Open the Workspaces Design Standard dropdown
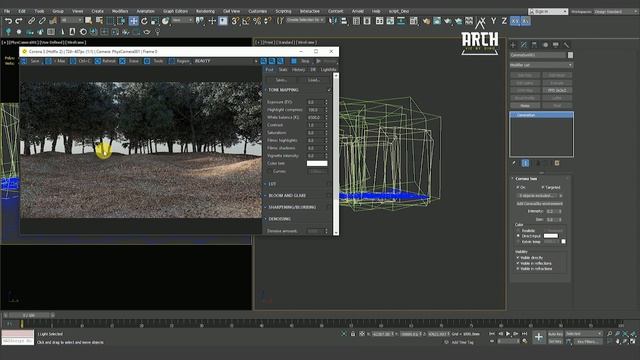 click(615, 11)
